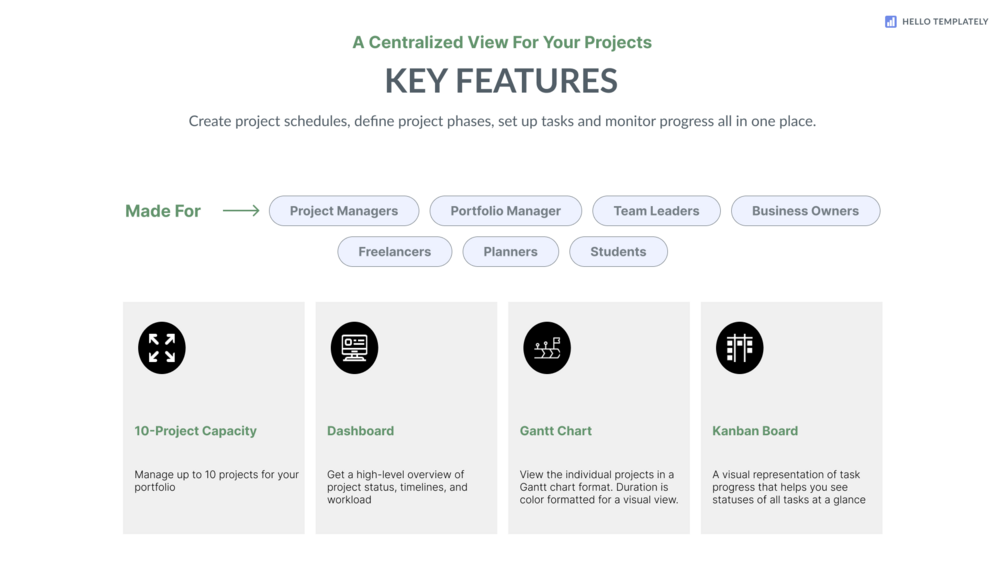The height and width of the screenshot is (565, 1005).
Task: Click the KEY FEATURES title
Action: (501, 81)
